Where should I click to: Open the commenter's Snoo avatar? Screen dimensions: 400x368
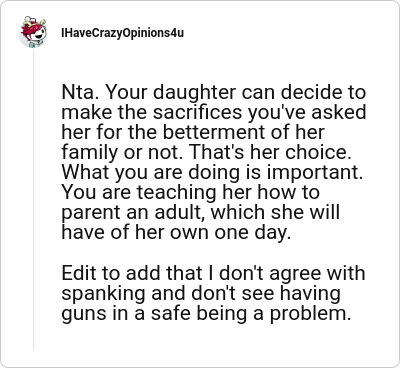[x=33, y=32]
